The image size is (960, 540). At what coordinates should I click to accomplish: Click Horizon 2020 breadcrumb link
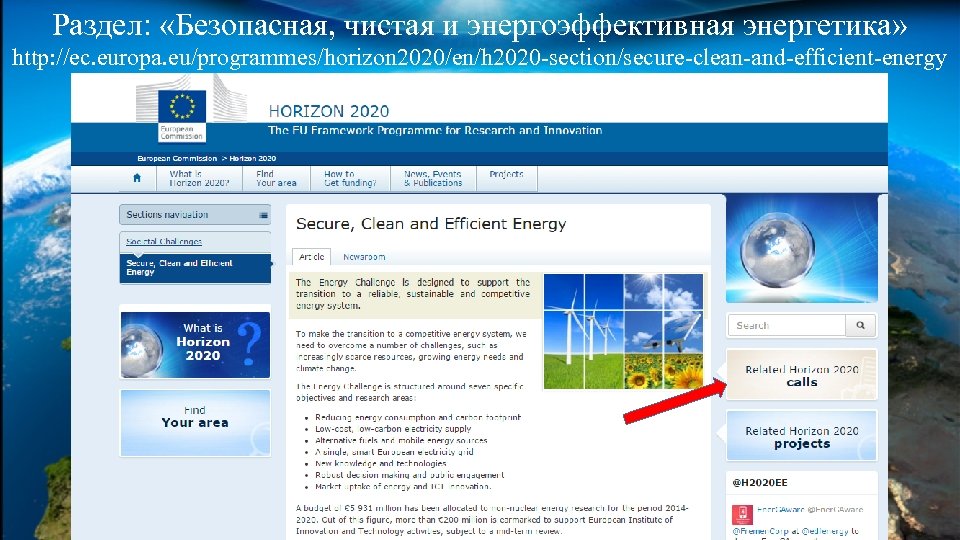tap(252, 159)
